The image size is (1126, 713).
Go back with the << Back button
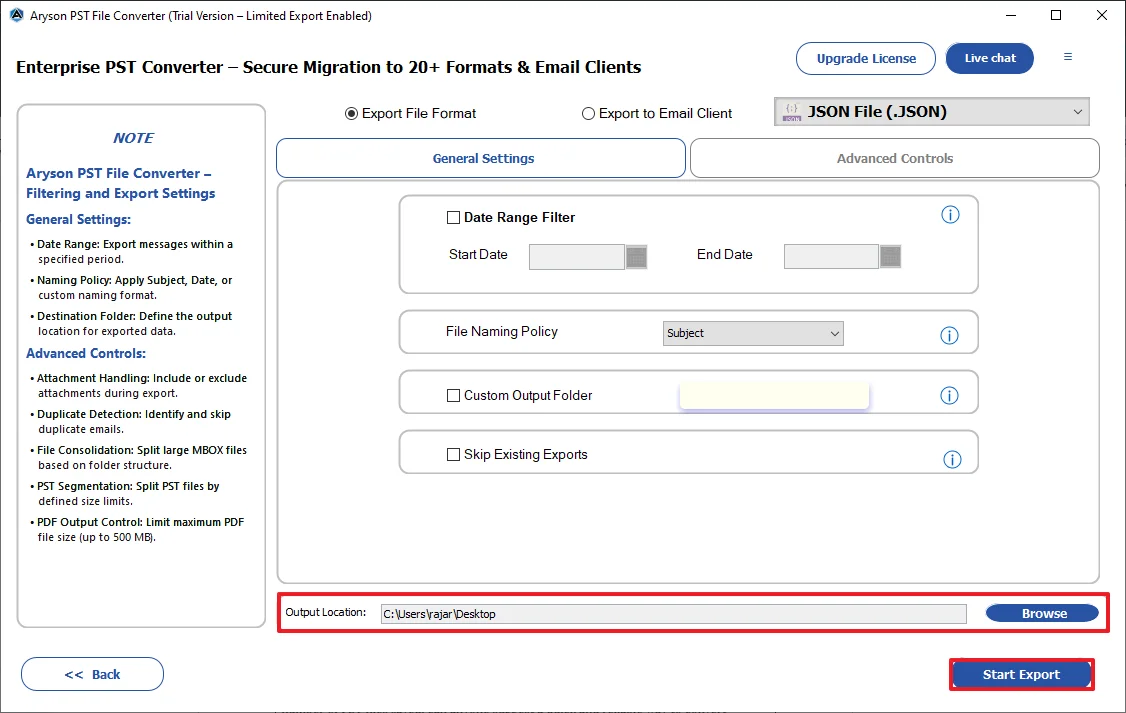[x=93, y=674]
